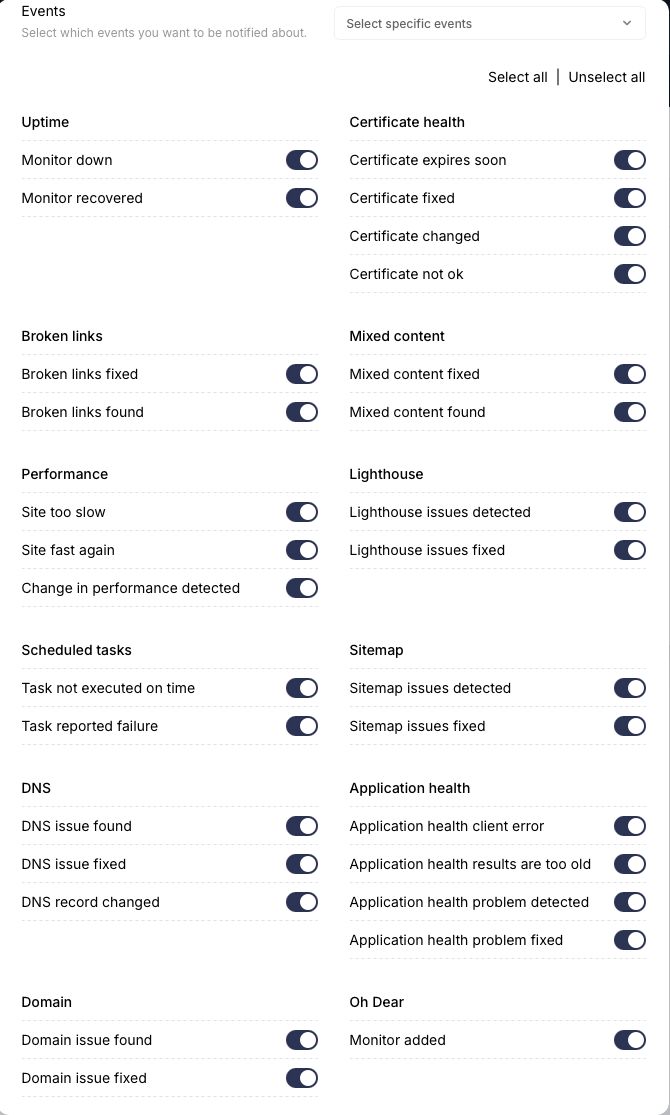Toggle the Monitor added switch
The width and height of the screenshot is (670, 1115).
coord(630,1040)
